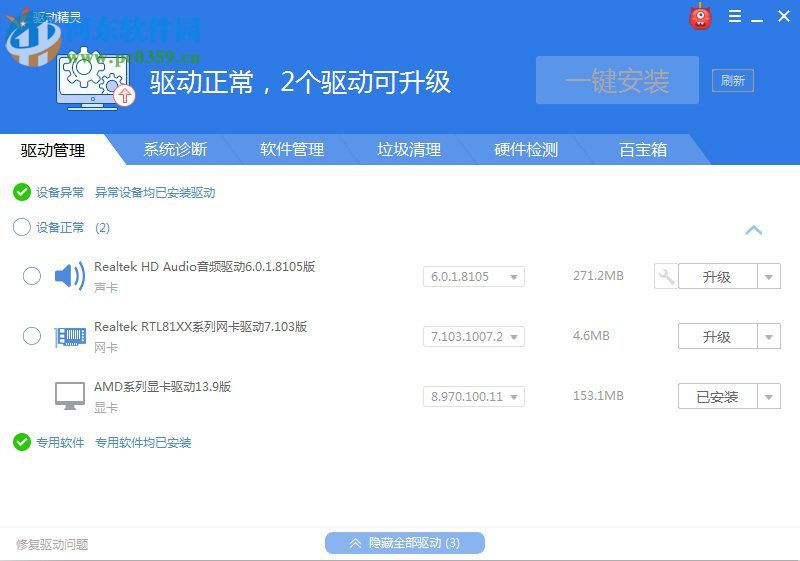Open the 7.103.1007.2 version dropdown
This screenshot has width=800, height=561.
(474, 337)
